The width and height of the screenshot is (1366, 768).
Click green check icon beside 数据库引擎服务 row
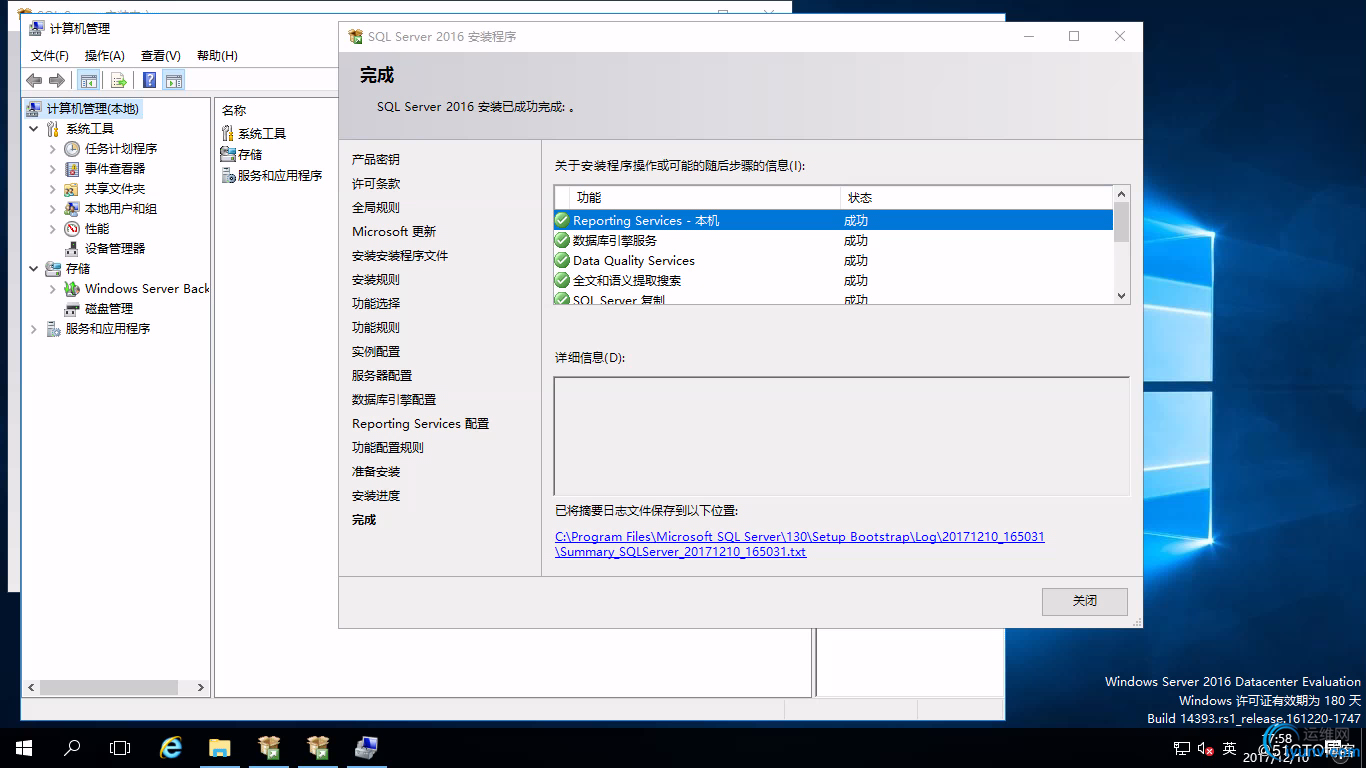point(562,240)
